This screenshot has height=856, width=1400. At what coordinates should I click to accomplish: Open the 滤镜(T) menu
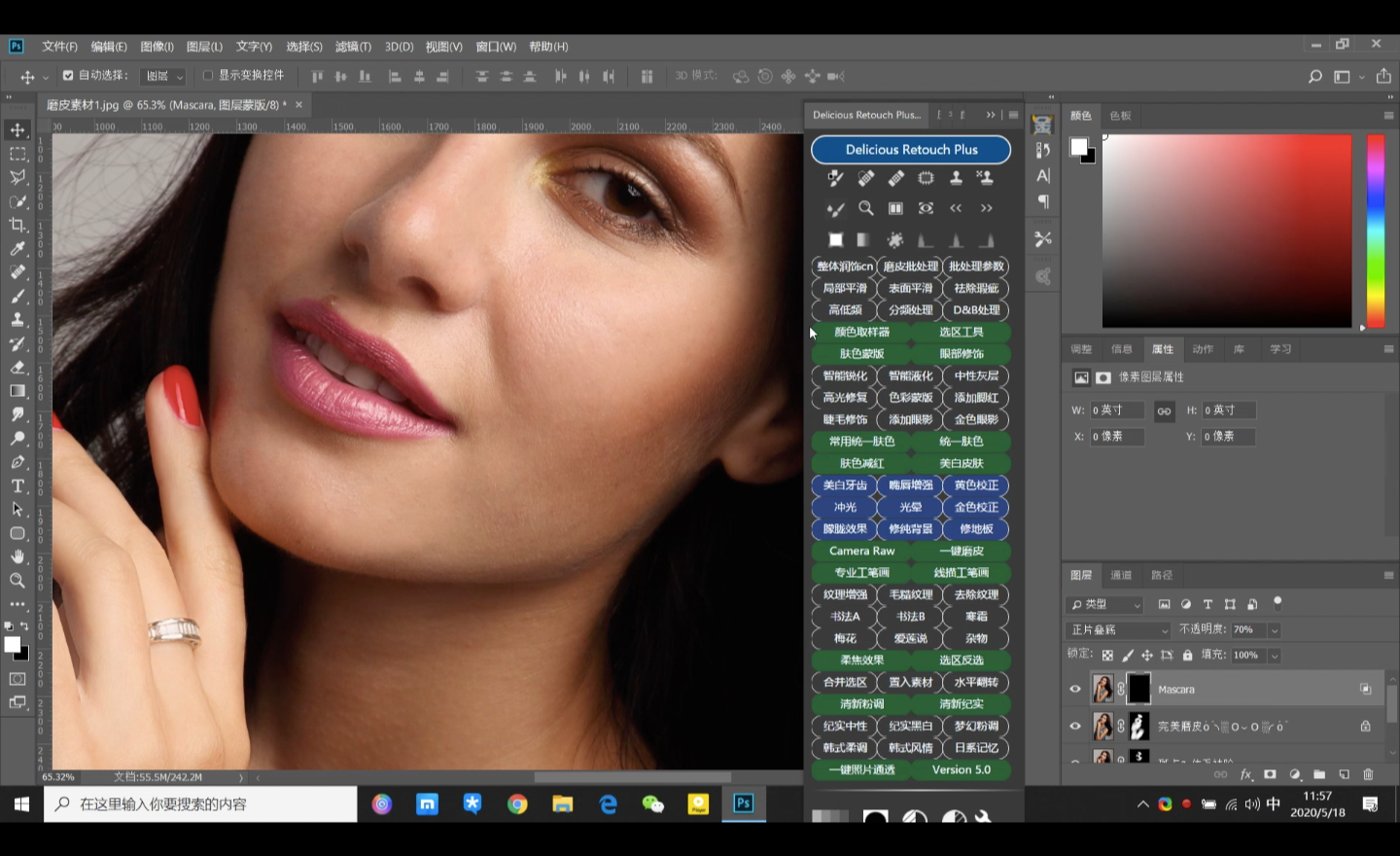click(x=353, y=47)
